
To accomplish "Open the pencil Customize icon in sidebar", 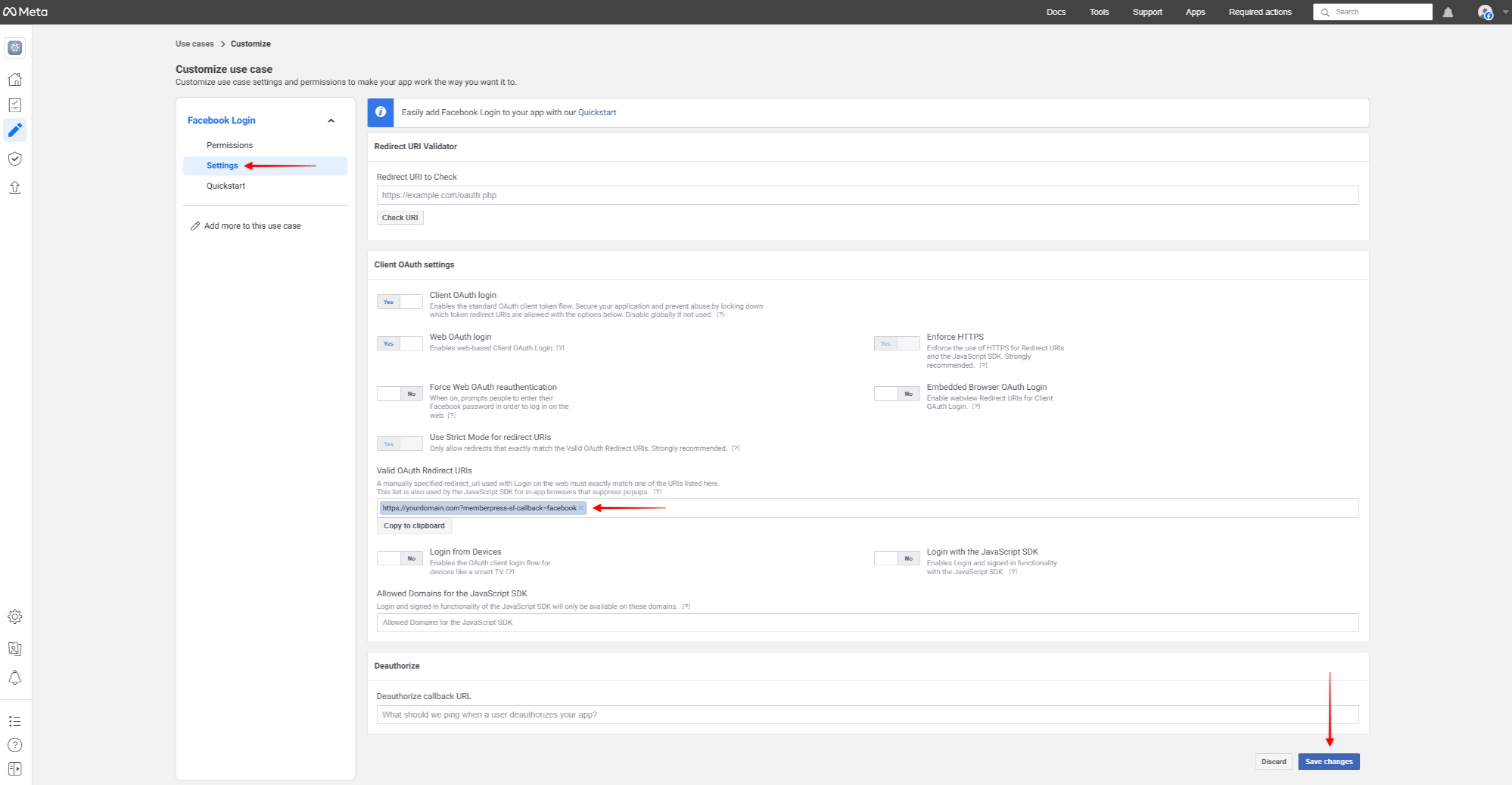I will [x=14, y=130].
